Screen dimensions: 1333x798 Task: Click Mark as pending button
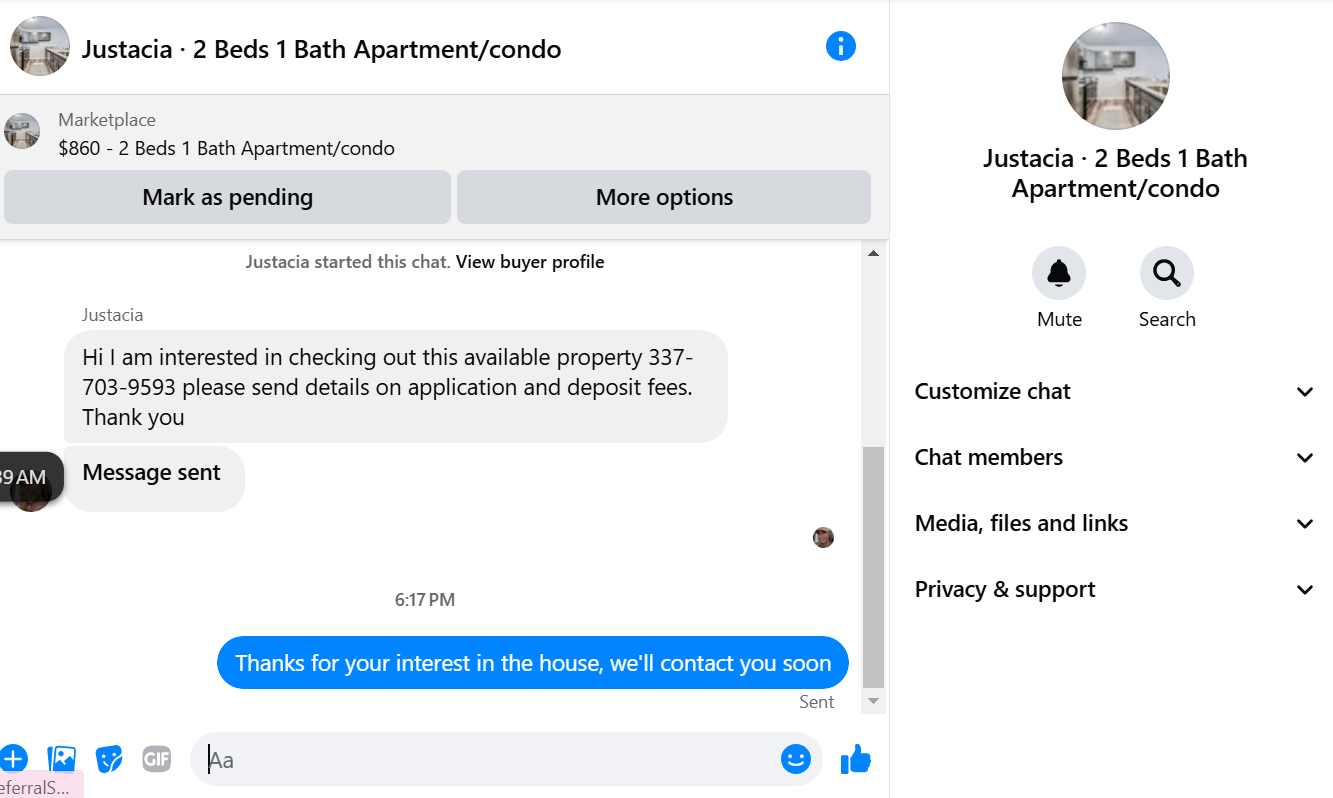pos(227,197)
